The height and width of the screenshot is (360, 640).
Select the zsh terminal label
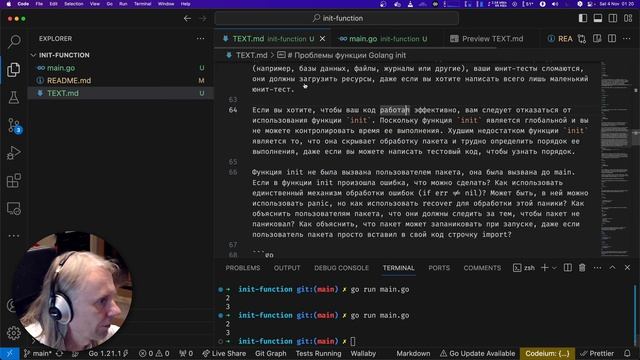(524, 268)
